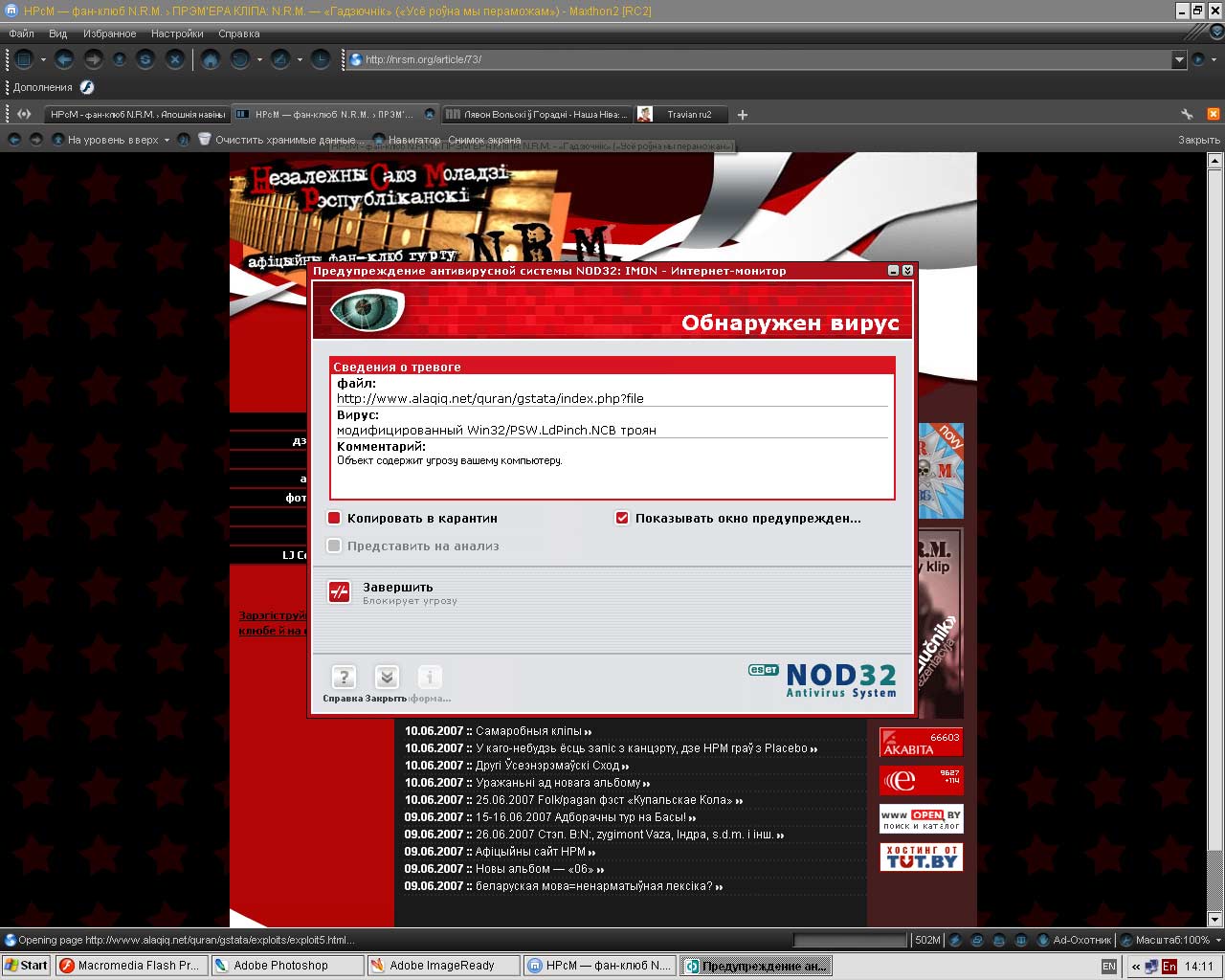Viewport: 1225px width, 980px height.
Task: Open the Самаробныя кліпы news link
Action: [x=528, y=731]
